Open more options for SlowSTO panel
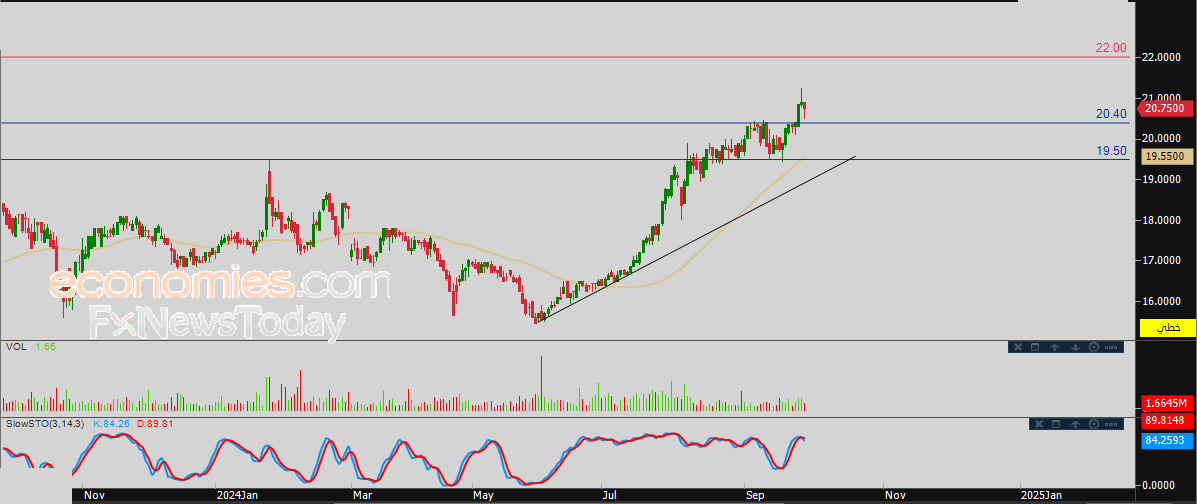 [1111, 424]
